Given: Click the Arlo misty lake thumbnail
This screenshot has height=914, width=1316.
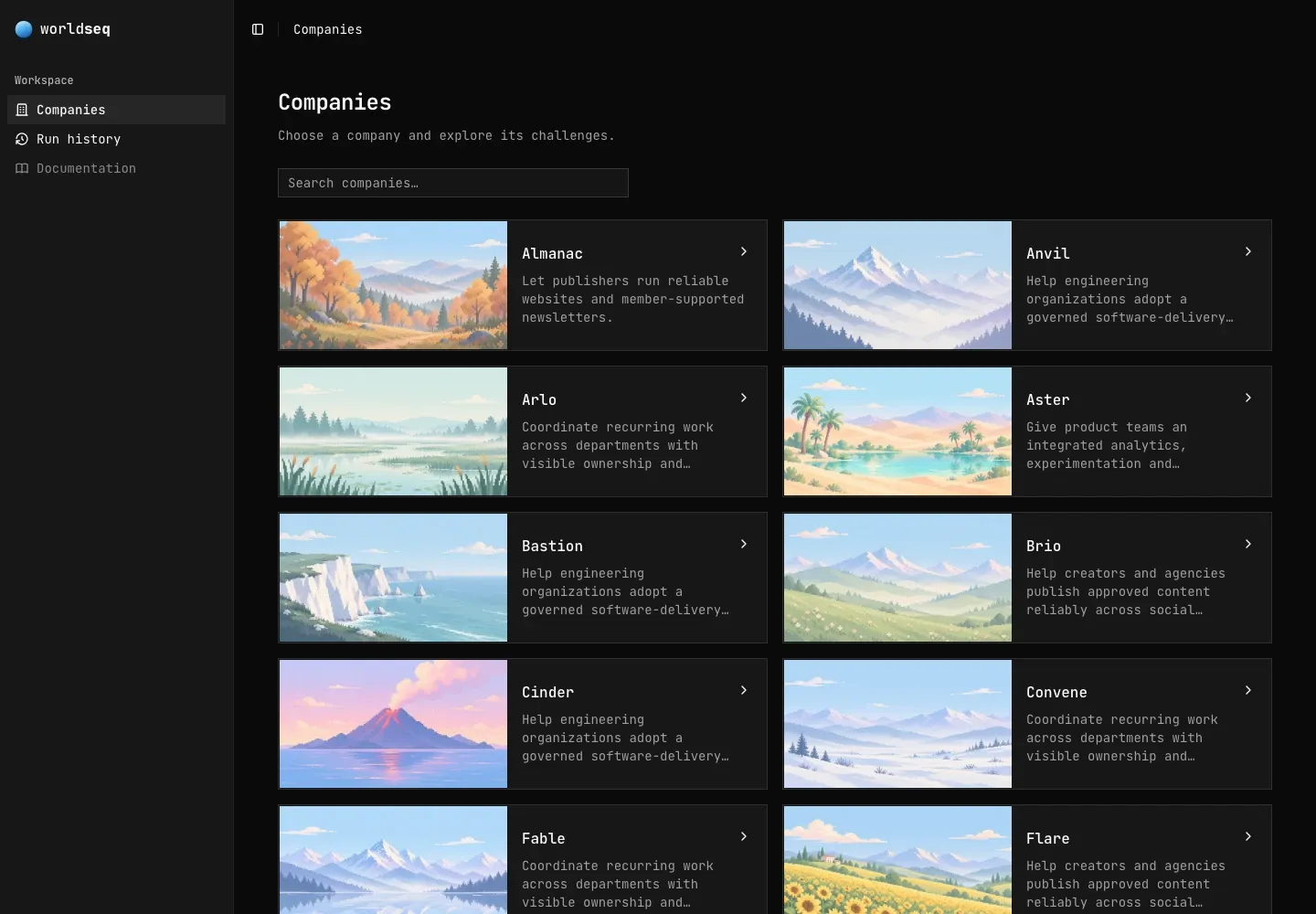Looking at the screenshot, I should pos(393,431).
